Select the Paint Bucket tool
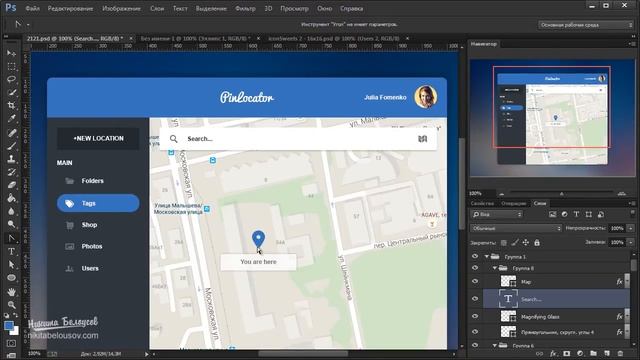This screenshot has height=360, width=640. click(11, 198)
